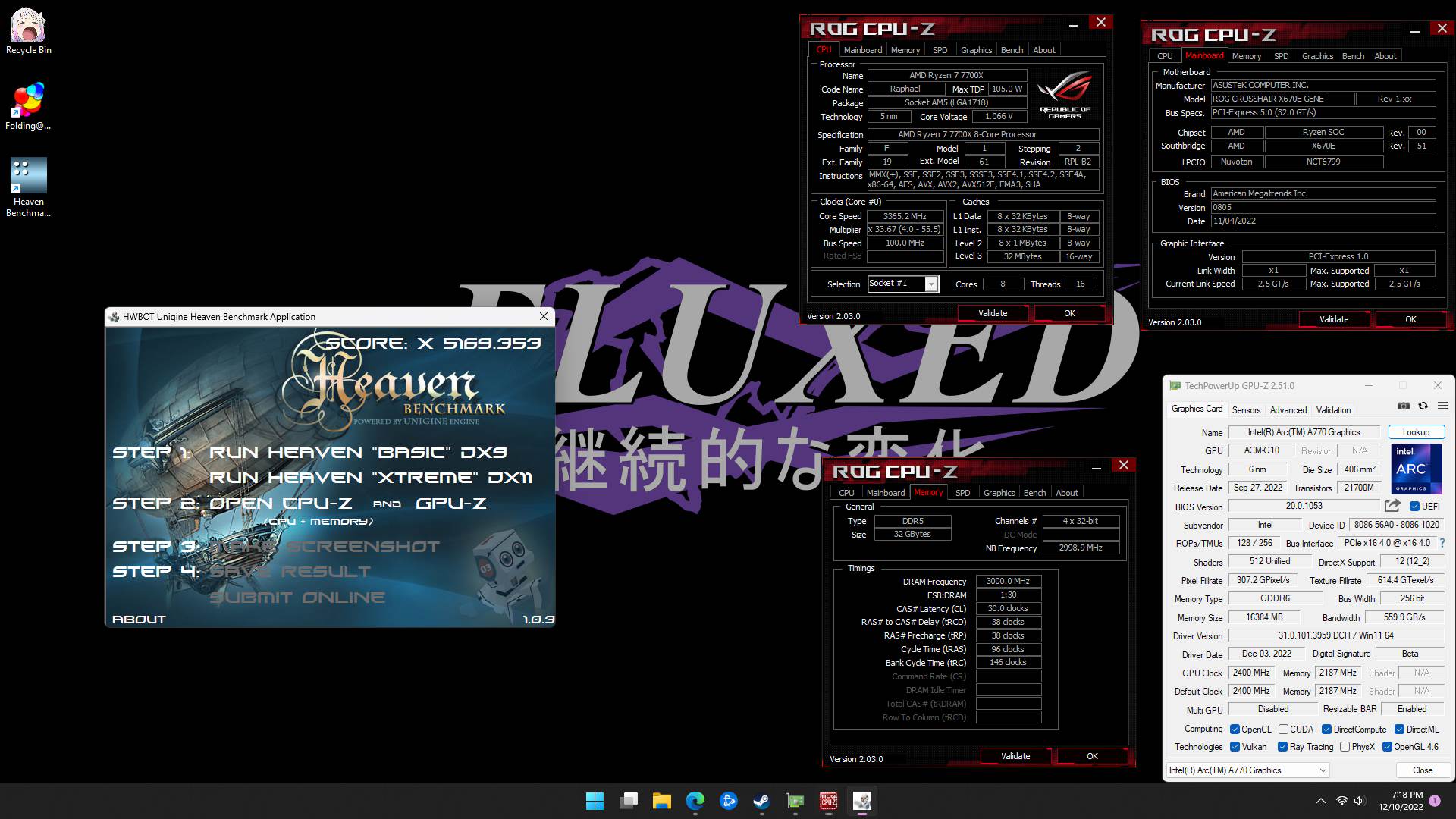Screen dimensions: 1456x819
Task: Open the volume speaker tray icon
Action: pos(1359,801)
